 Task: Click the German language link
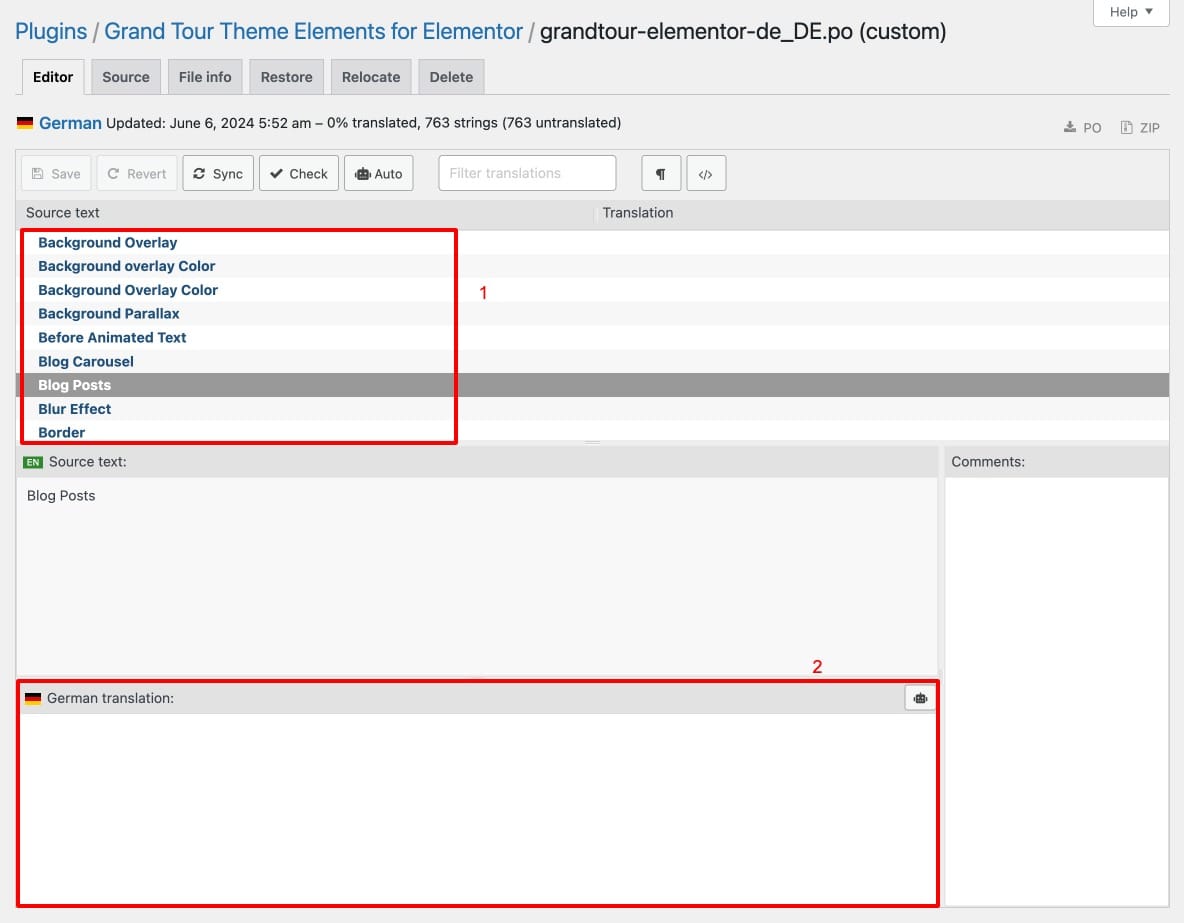tap(70, 123)
